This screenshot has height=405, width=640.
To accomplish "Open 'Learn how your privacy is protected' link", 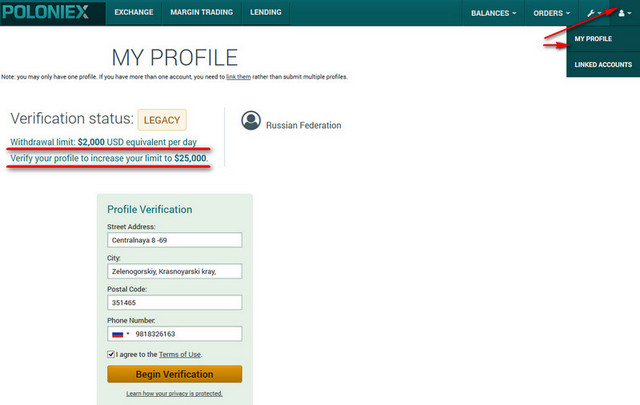I will click(x=174, y=394).
